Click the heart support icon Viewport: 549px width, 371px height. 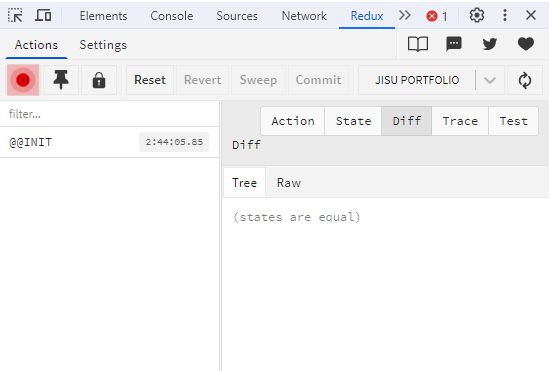pos(526,44)
